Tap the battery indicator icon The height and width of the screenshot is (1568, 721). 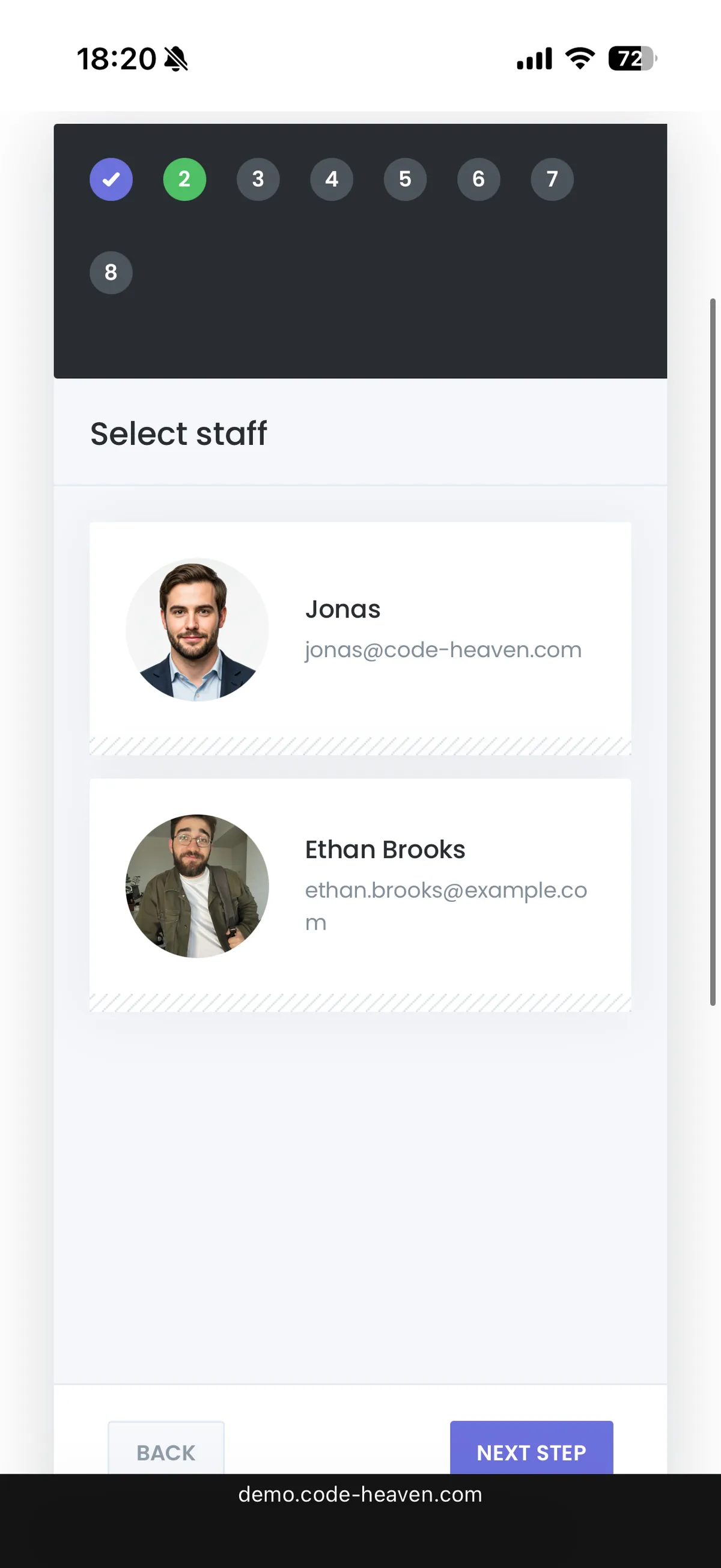pos(631,59)
